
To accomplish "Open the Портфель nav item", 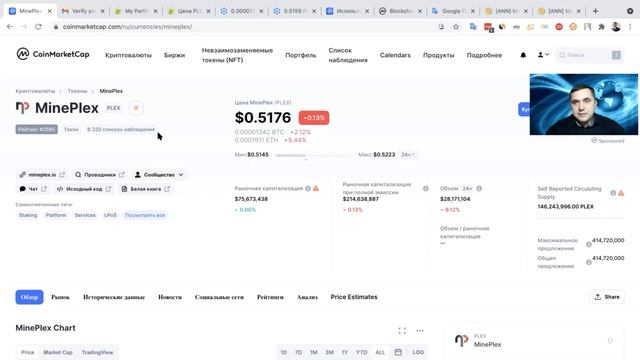I will tap(301, 55).
